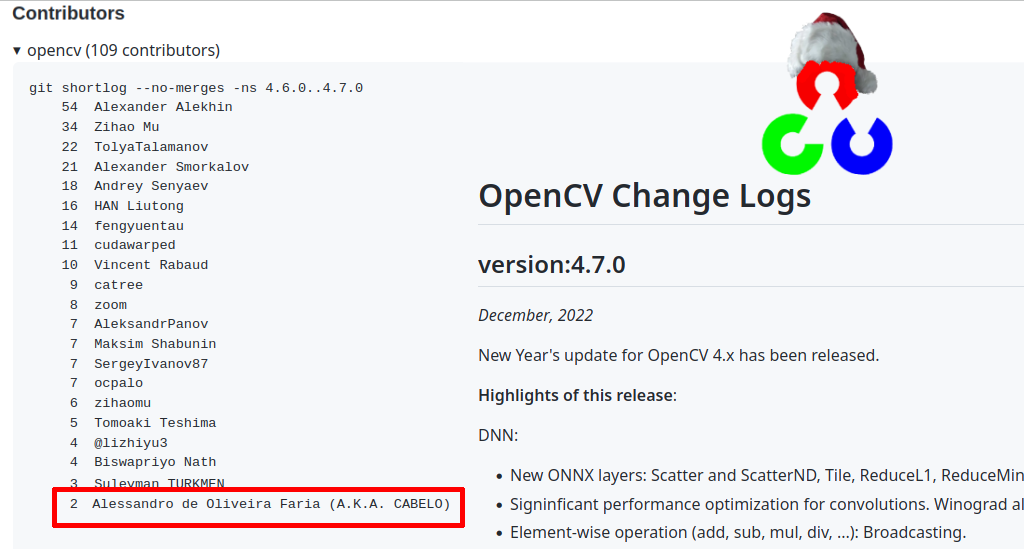Image resolution: width=1024 pixels, height=549 pixels.
Task: Click the OpenCV logo with Santa hat
Action: click(x=825, y=100)
